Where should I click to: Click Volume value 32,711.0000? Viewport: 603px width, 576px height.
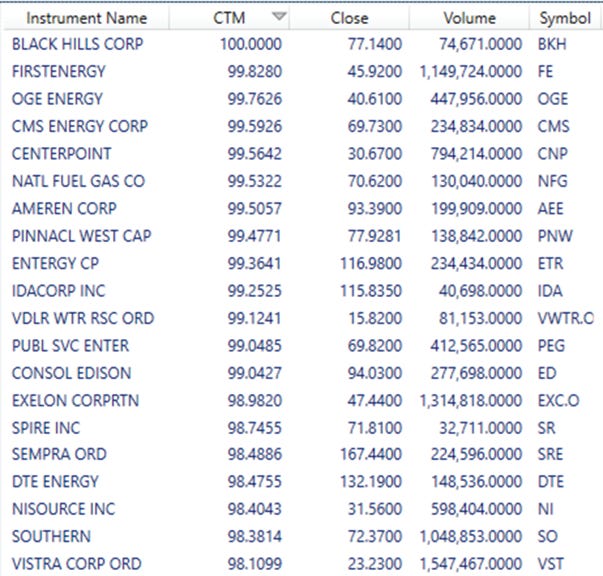pos(480,428)
